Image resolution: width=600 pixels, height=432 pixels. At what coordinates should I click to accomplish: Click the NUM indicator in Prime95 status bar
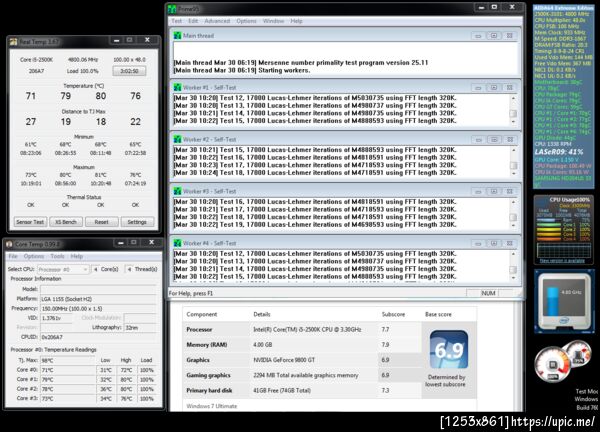tap(488, 293)
